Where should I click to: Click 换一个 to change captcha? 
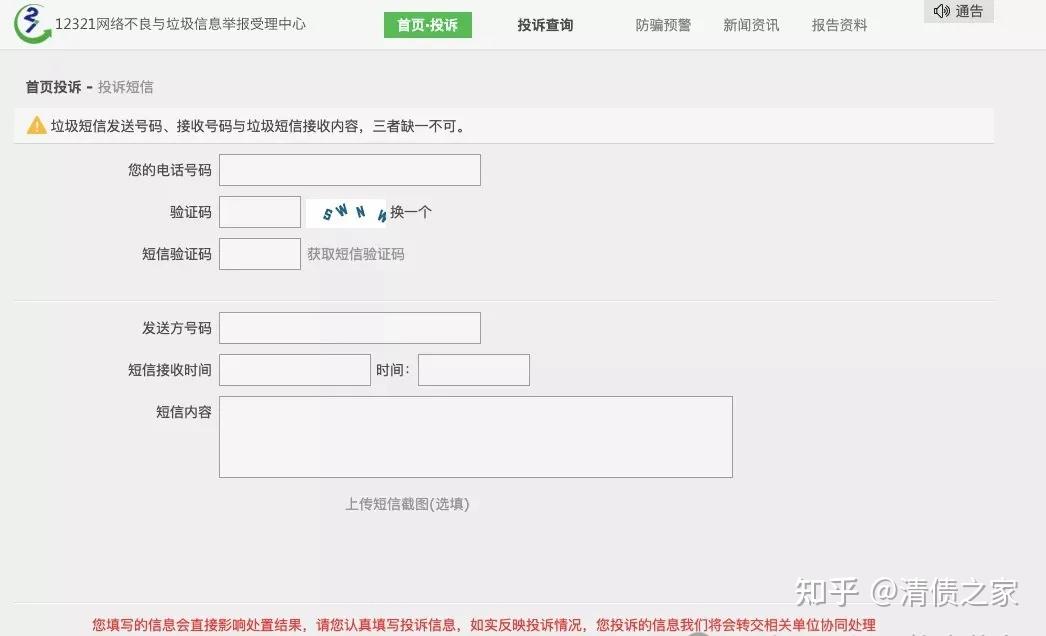coord(408,212)
